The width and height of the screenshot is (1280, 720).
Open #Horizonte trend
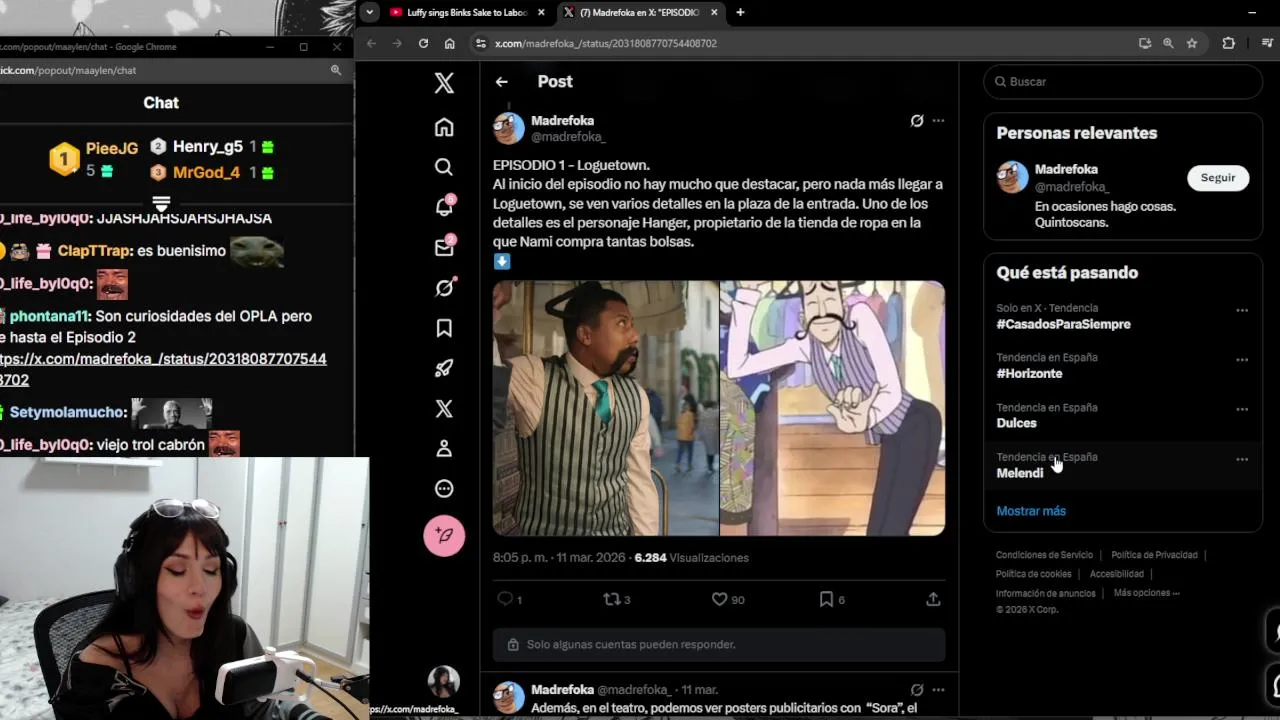[1029, 373]
